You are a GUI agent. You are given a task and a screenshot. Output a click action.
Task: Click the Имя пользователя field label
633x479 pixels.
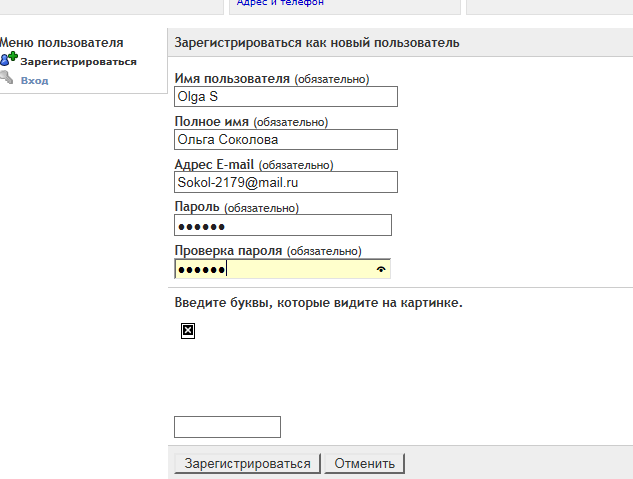(232, 78)
